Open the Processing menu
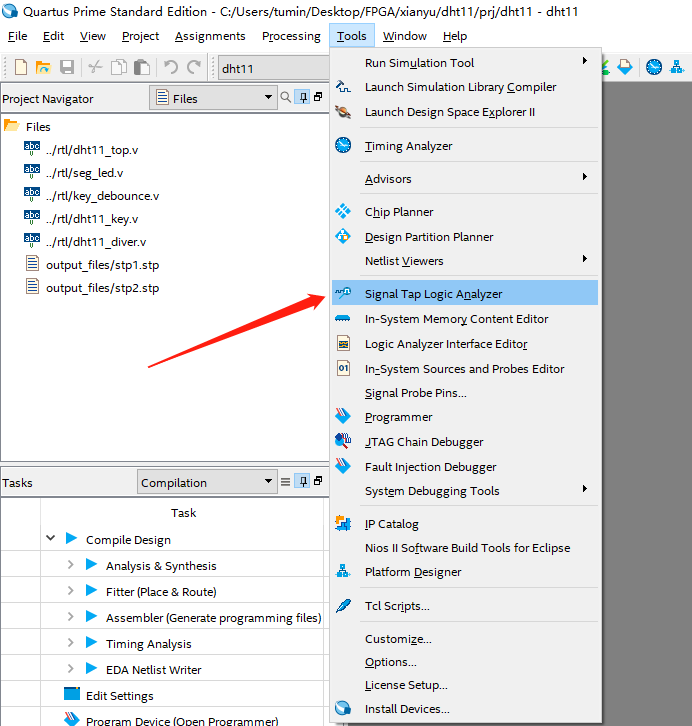 coord(291,36)
